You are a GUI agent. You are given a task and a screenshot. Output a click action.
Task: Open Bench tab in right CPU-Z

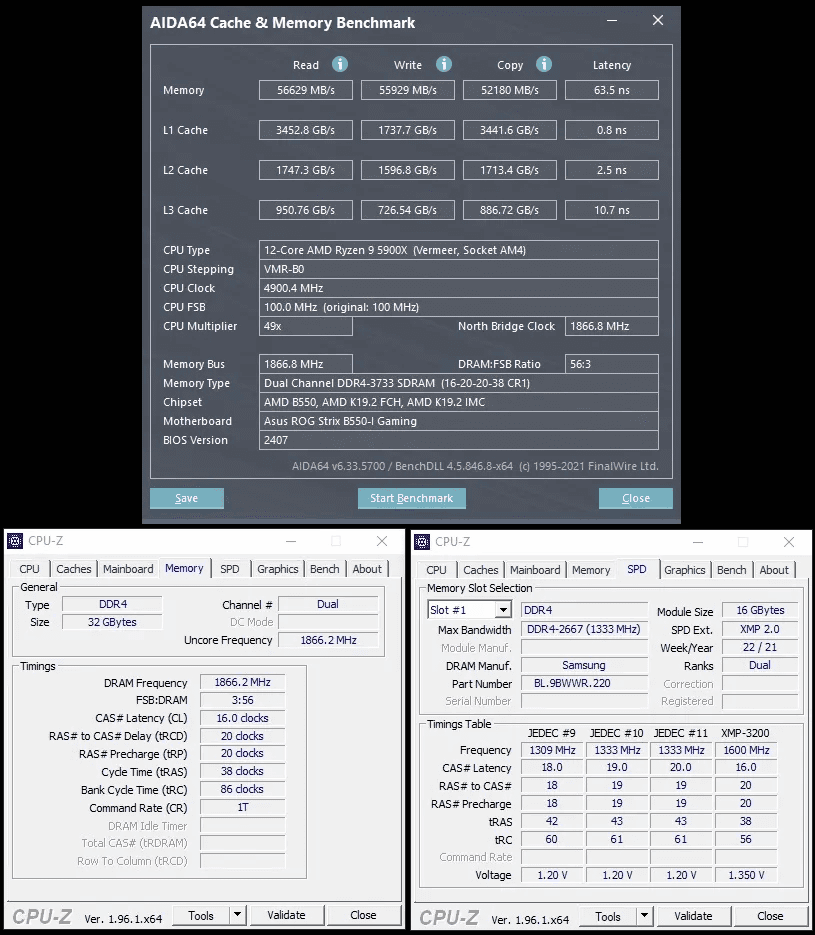[x=732, y=570]
